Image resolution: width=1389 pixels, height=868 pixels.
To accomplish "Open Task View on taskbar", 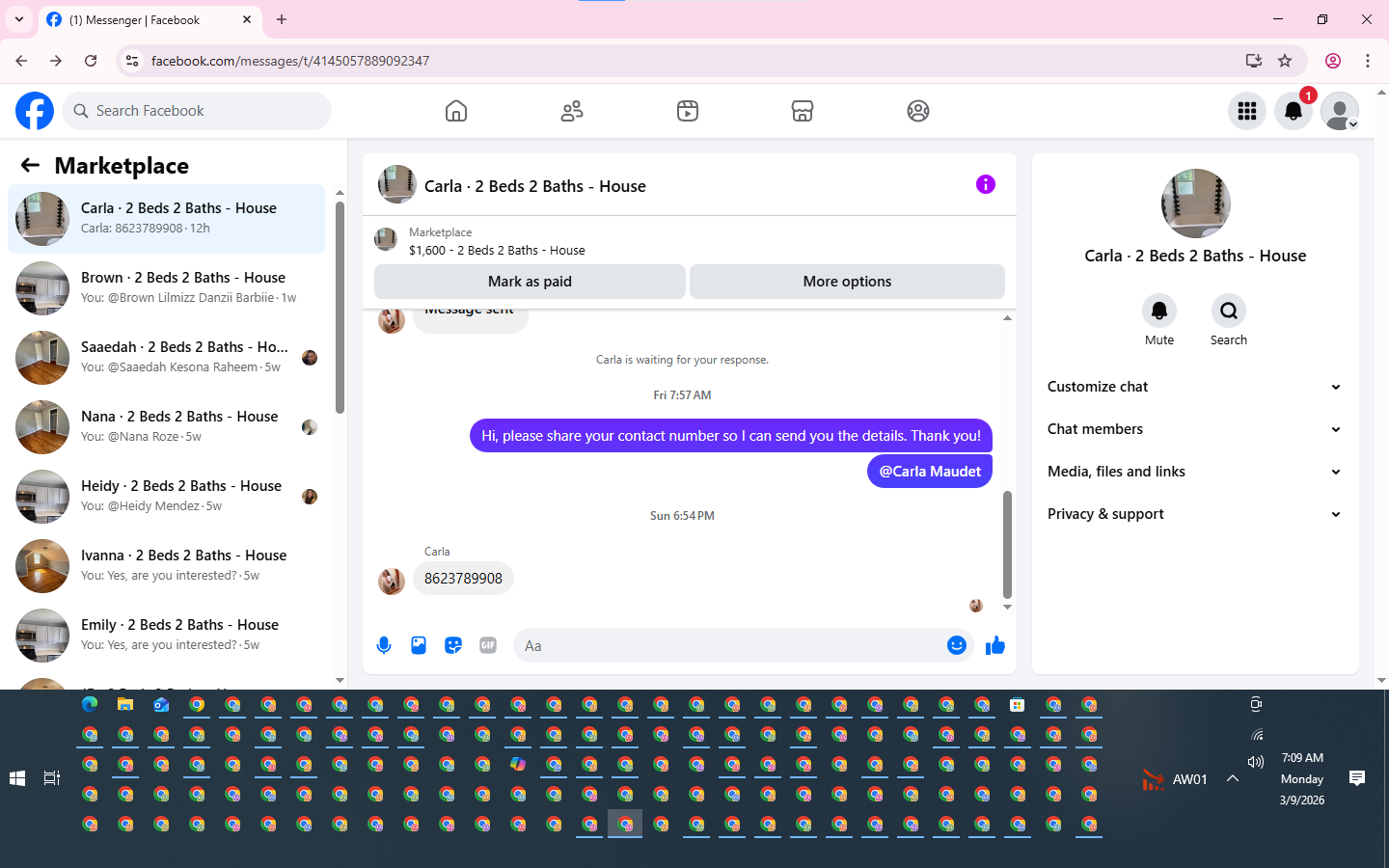I will [52, 778].
